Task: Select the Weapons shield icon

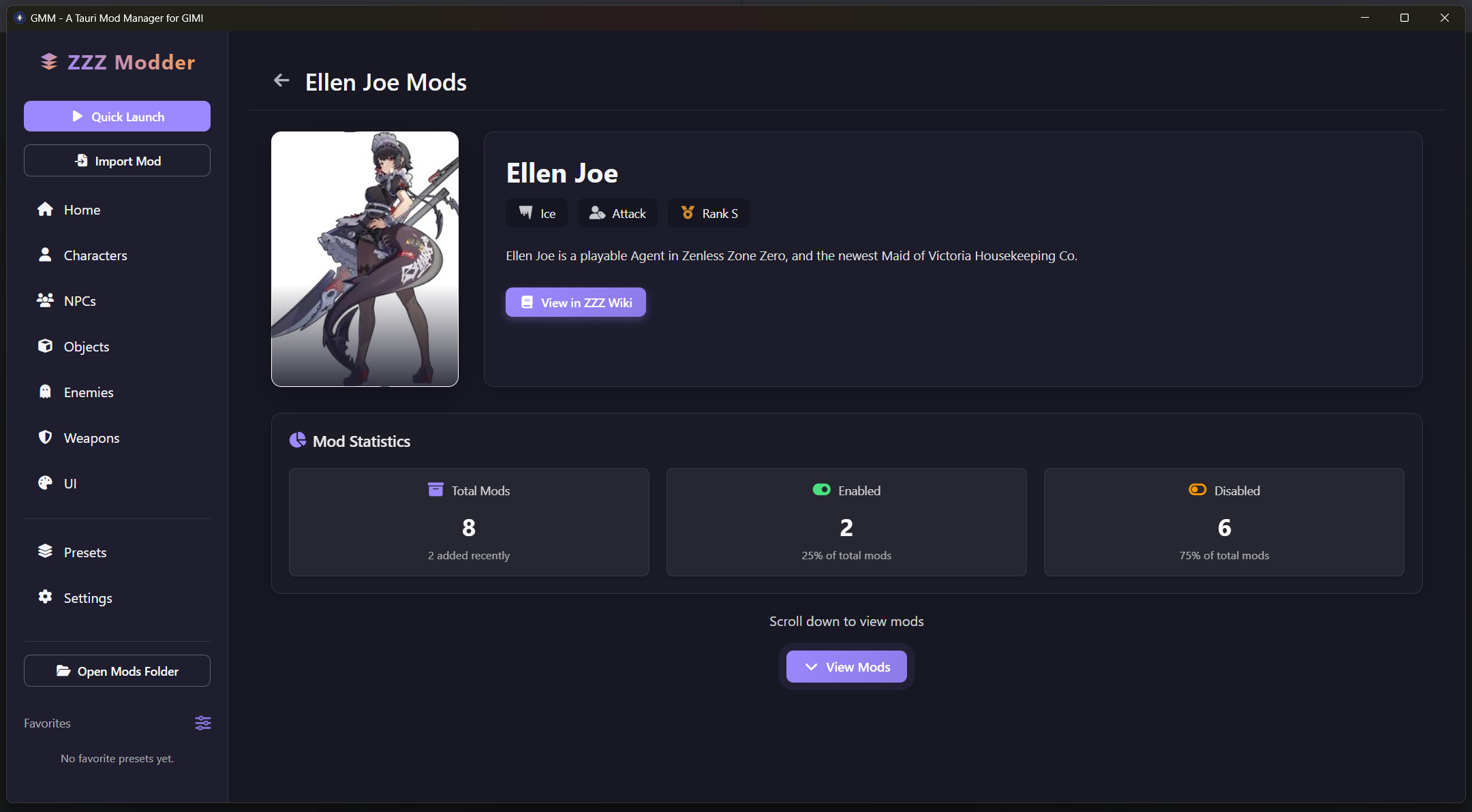Action: [45, 437]
